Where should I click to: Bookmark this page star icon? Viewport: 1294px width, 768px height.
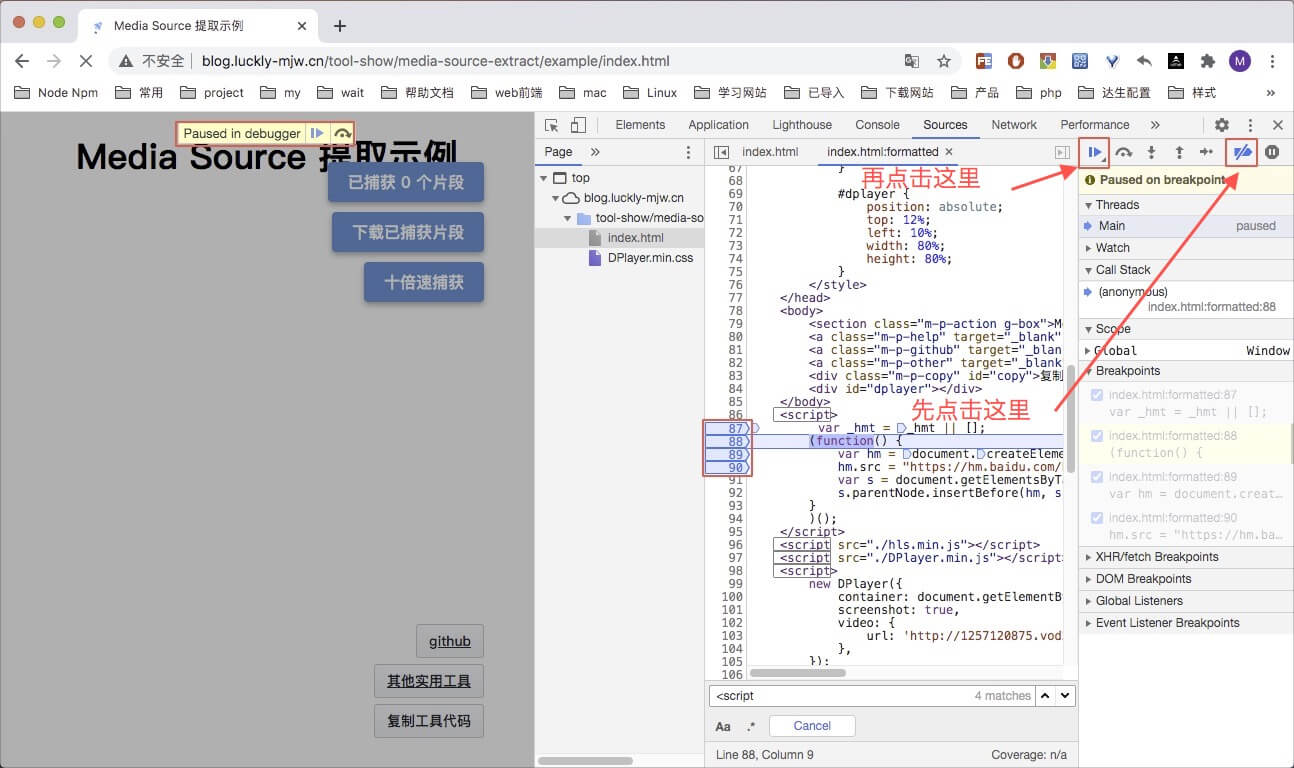[x=944, y=61]
